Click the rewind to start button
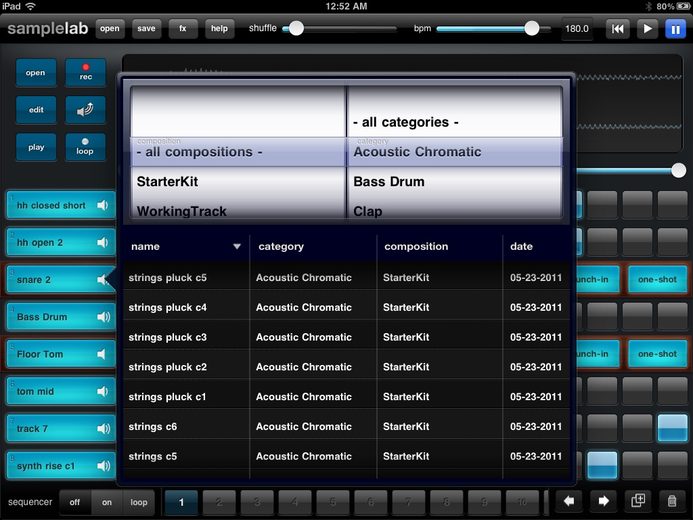 coord(617,29)
